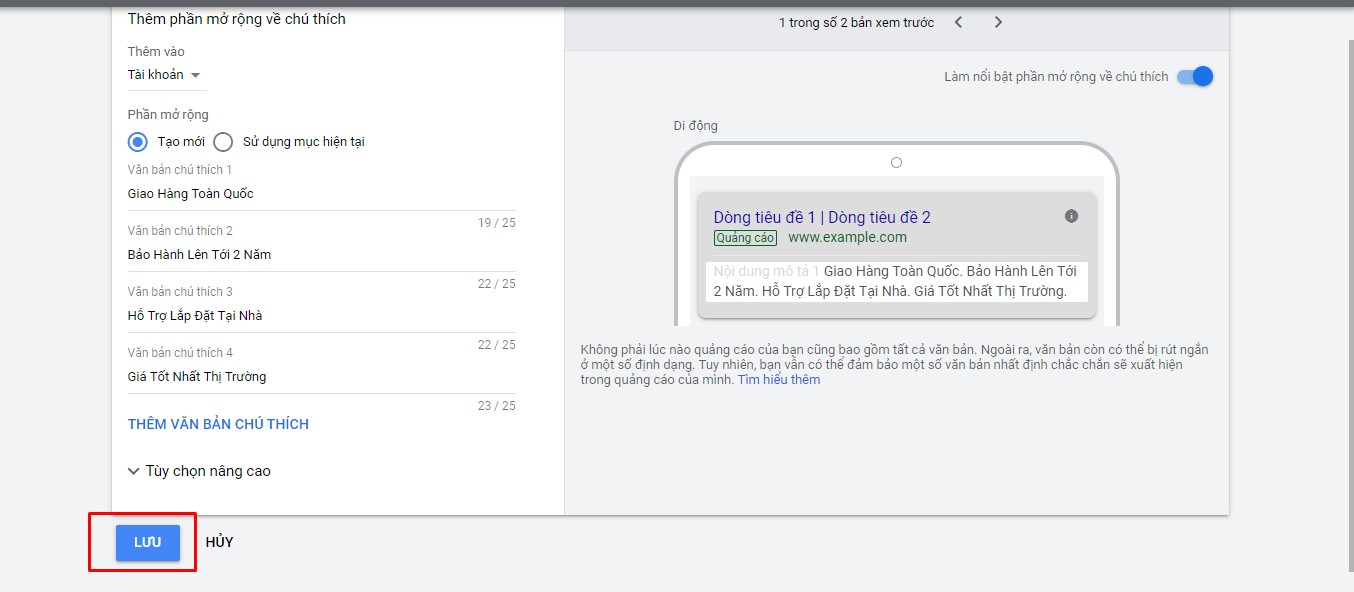Click the Dòng tiêu đề 1 headline in the preview
This screenshot has height=592, width=1354.
click(765, 217)
